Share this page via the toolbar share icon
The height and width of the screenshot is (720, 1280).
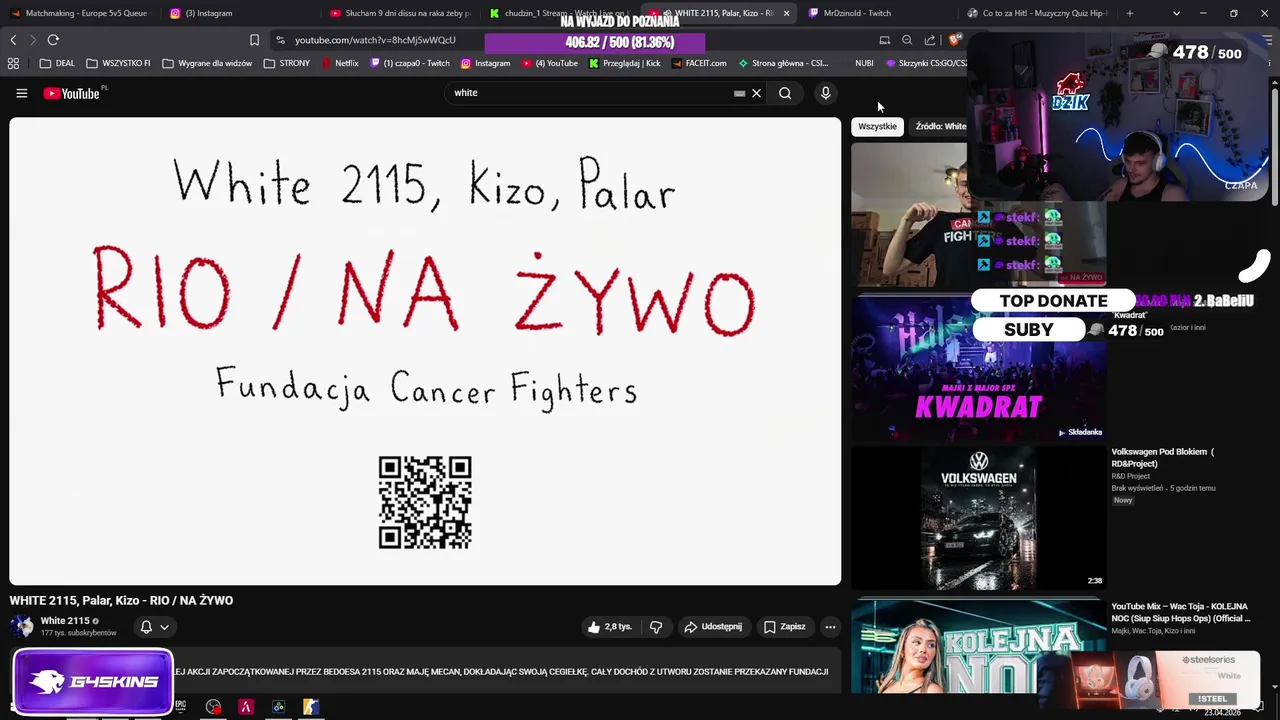point(930,40)
